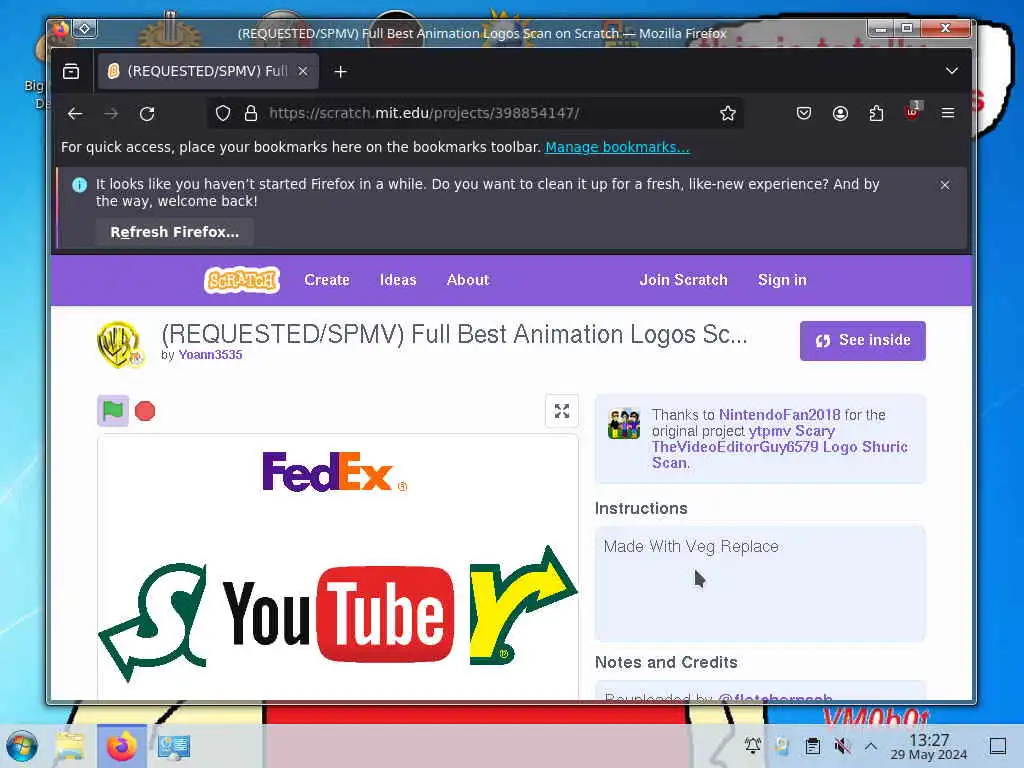Open the Yoann3535 author profile link
1024x768 pixels.
[x=210, y=355]
